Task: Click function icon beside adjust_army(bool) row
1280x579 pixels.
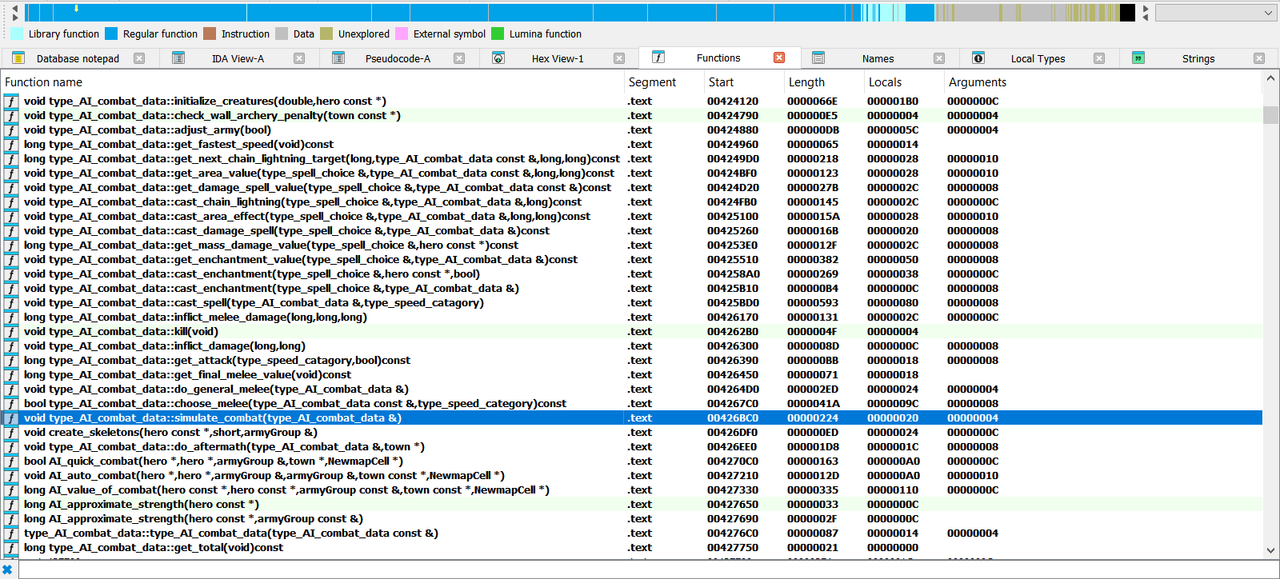Action: click(11, 130)
